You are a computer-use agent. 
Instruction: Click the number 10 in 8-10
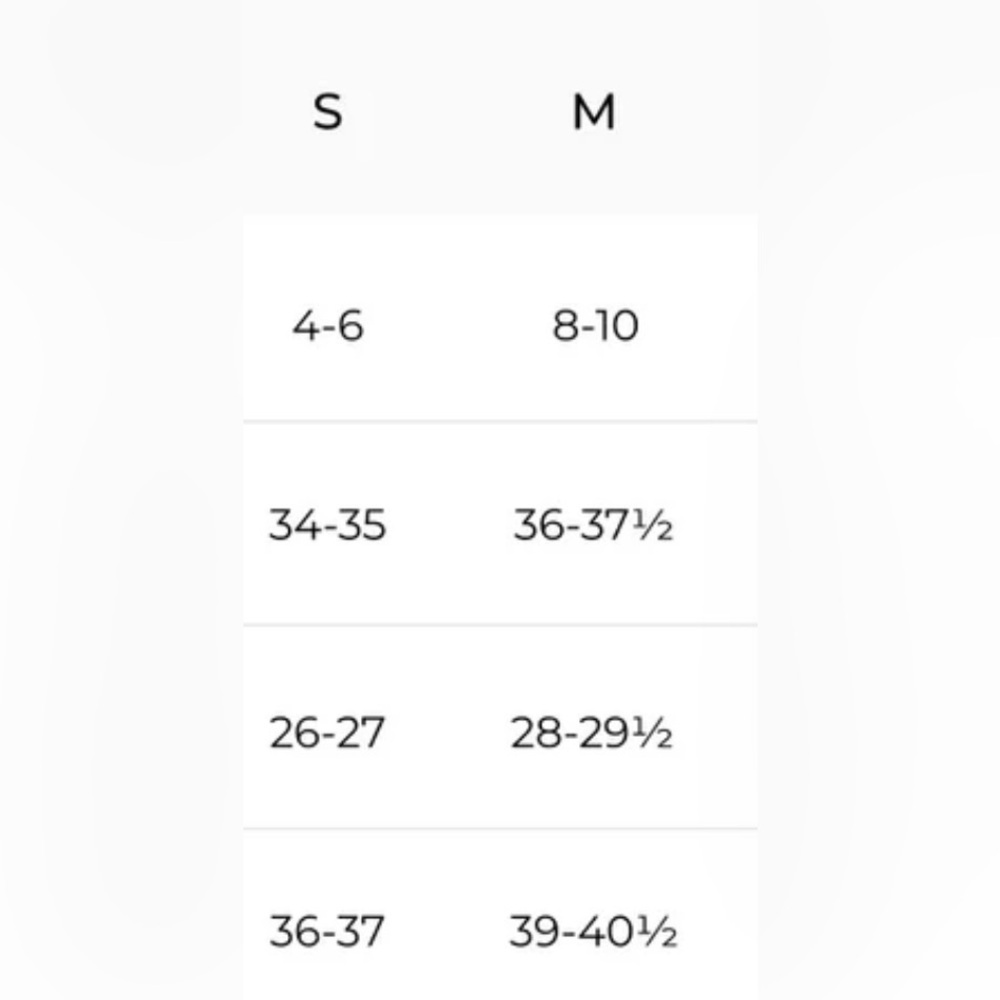coord(618,326)
